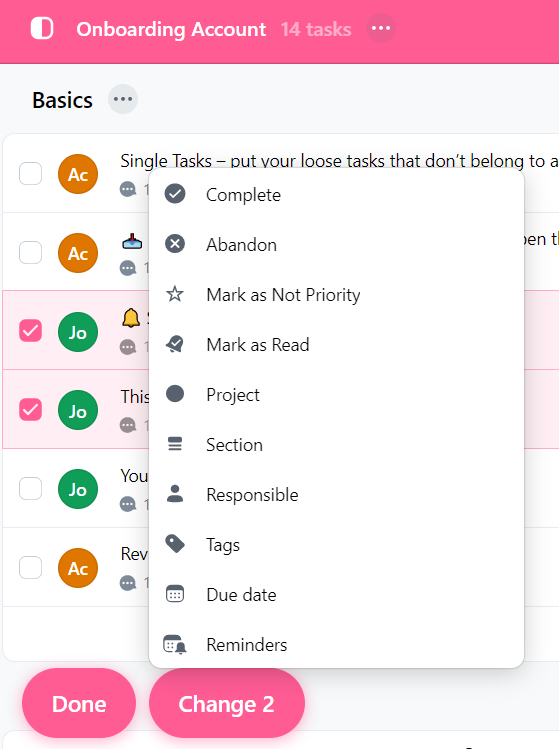Image resolution: width=559 pixels, height=749 pixels.
Task: Check the Single Tasks task checkbox
Action: tap(30, 173)
